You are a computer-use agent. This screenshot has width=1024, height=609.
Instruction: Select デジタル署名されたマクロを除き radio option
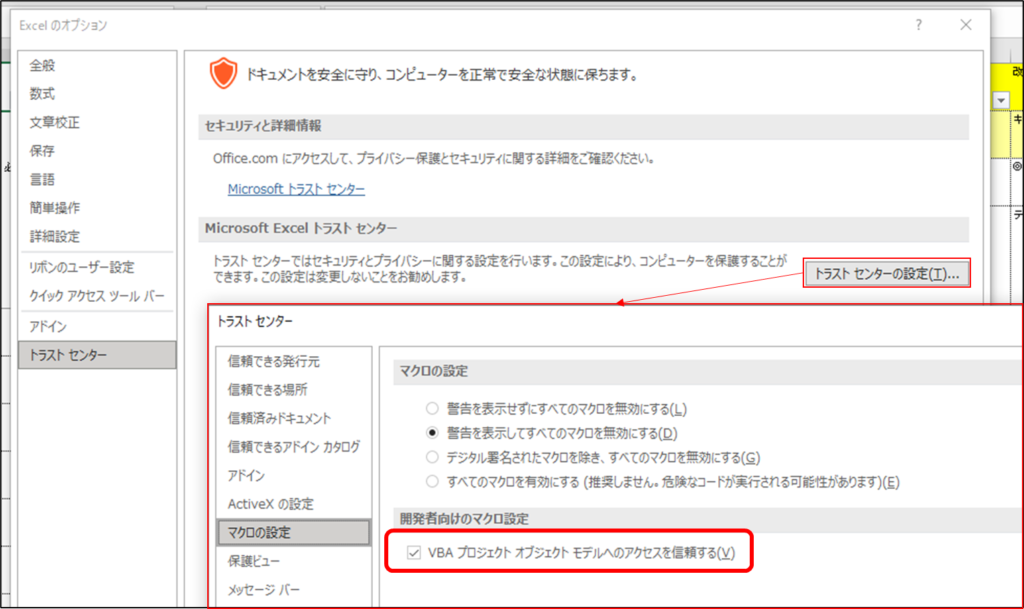point(432,457)
